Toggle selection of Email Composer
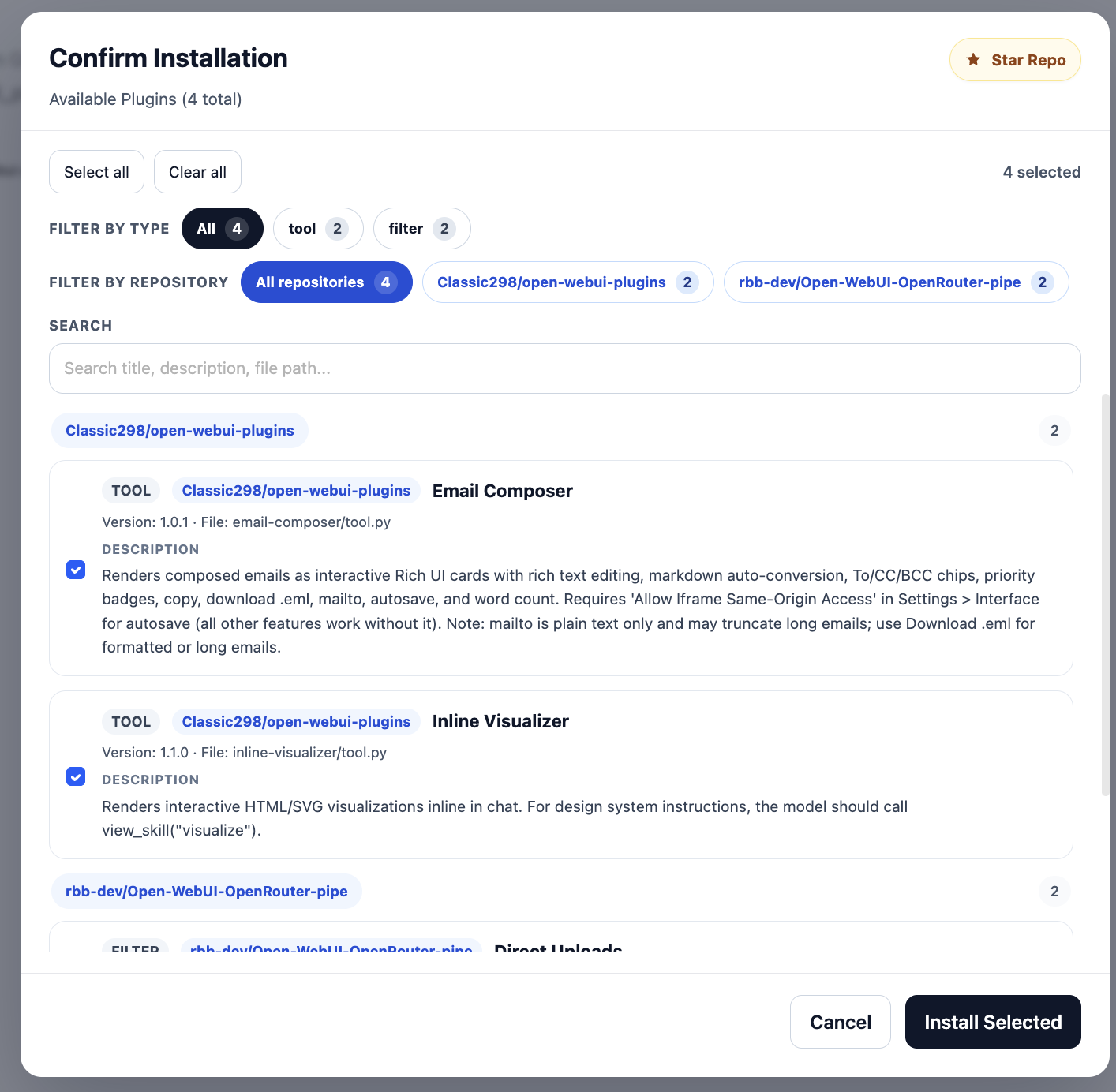Image resolution: width=1116 pixels, height=1092 pixels. tap(75, 569)
